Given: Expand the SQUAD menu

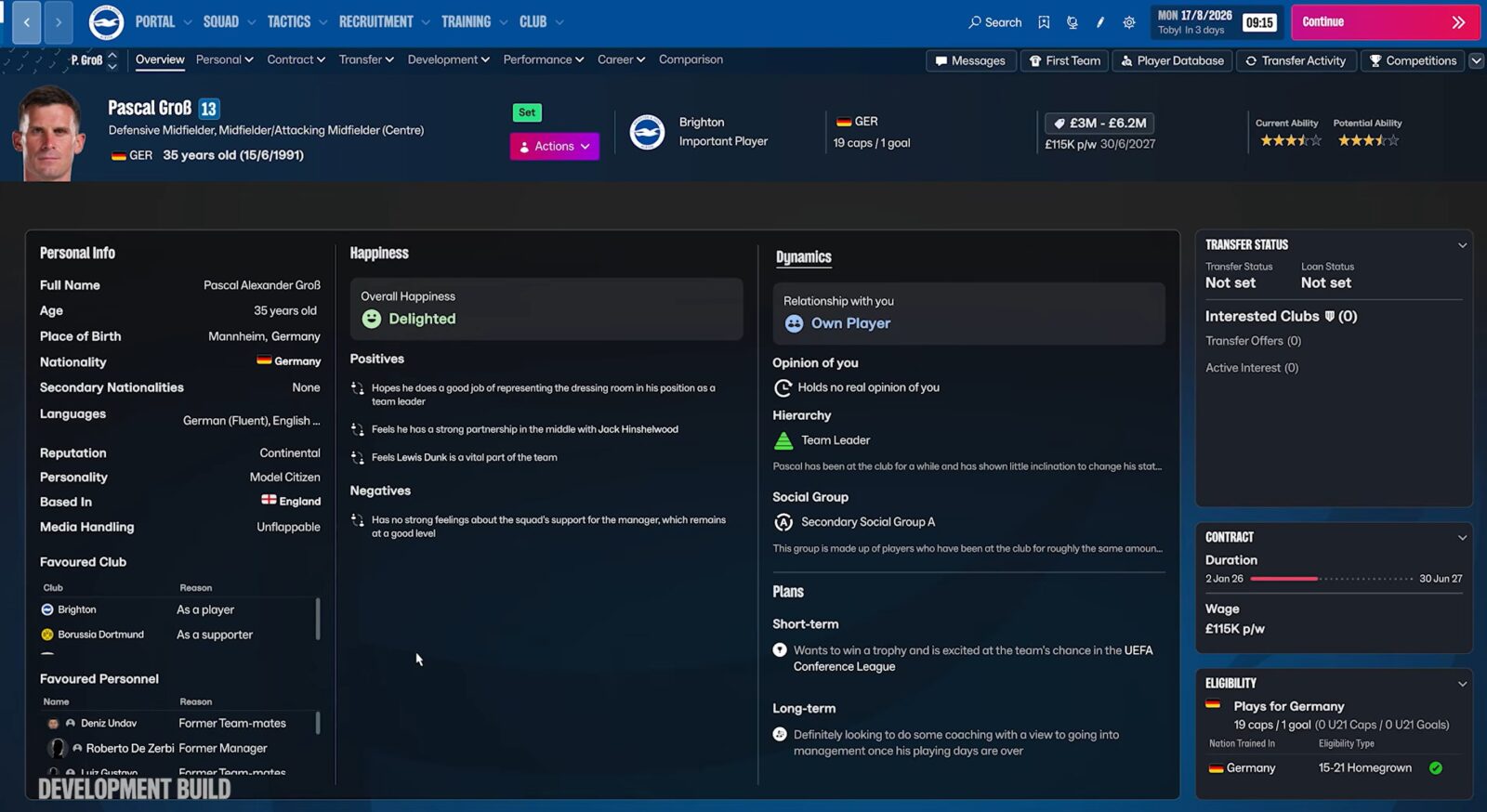Looking at the screenshot, I should [230, 22].
